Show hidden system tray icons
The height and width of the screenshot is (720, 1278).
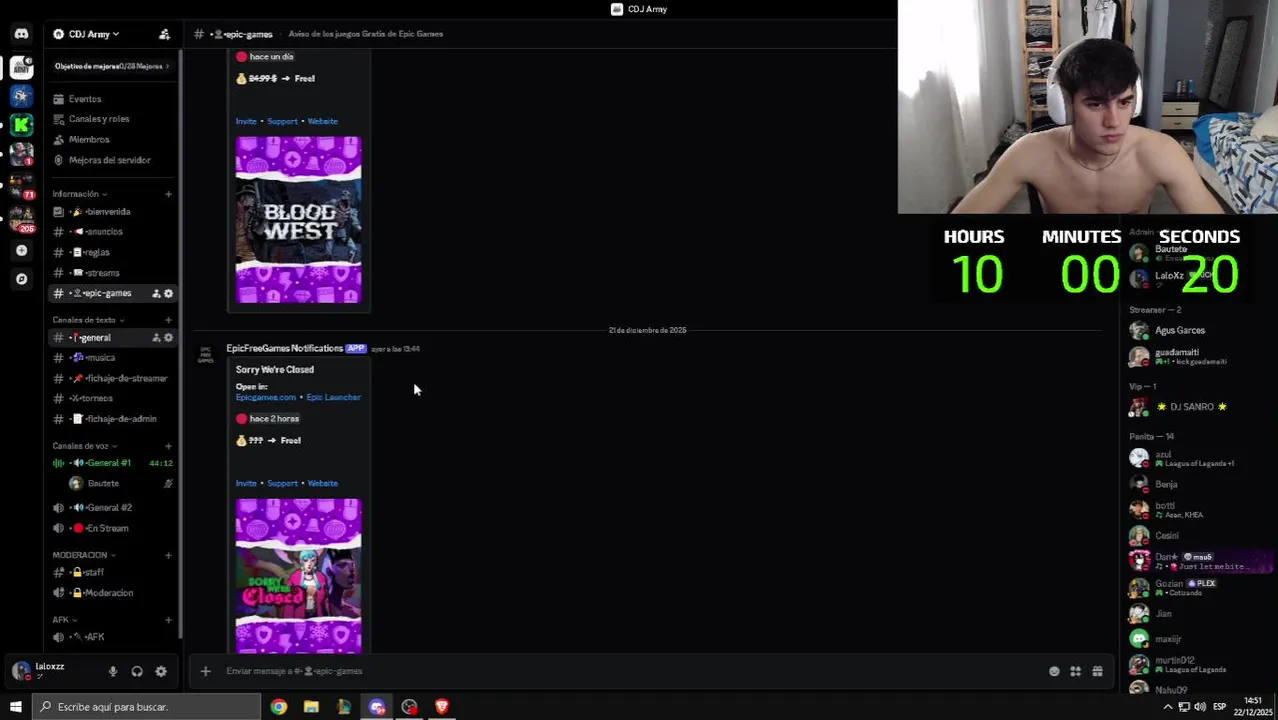click(x=1169, y=707)
